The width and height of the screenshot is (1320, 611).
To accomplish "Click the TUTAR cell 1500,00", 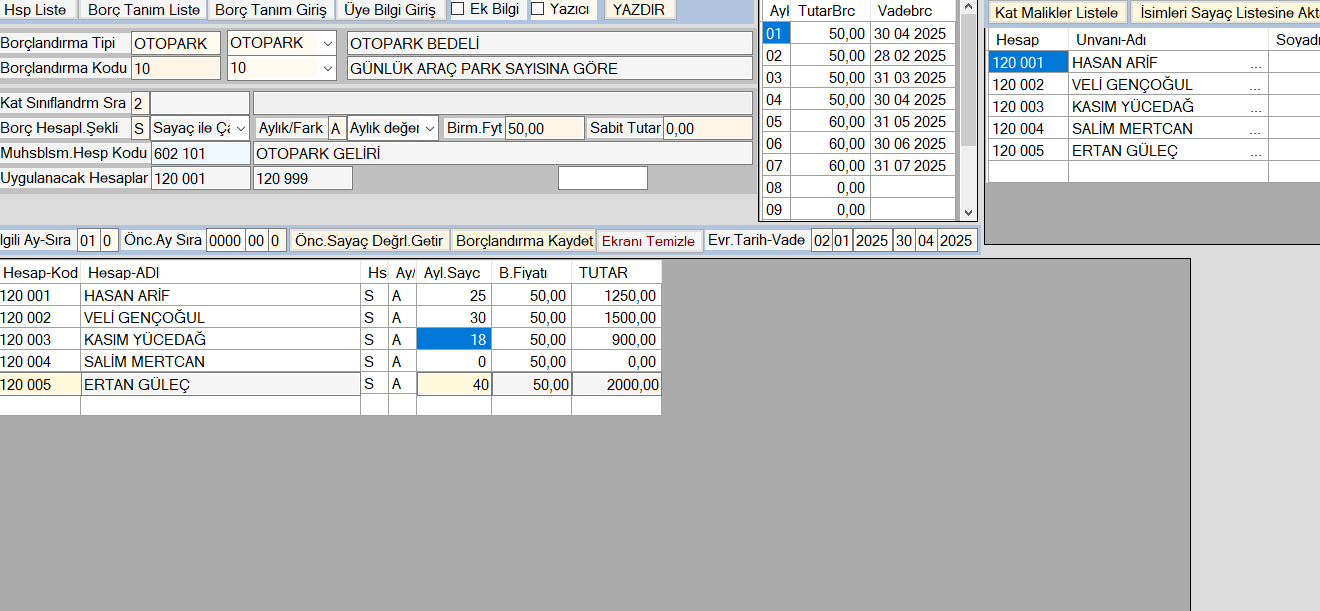I will 616,317.
